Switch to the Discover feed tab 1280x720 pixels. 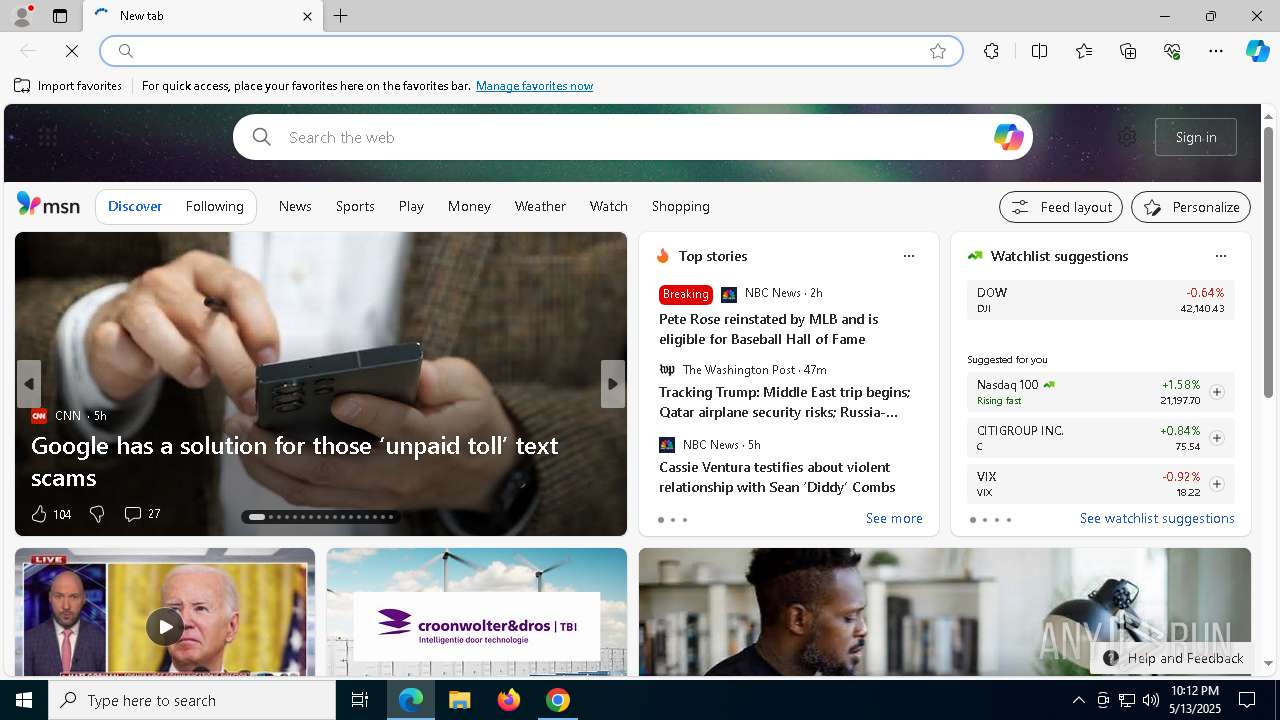coord(135,206)
